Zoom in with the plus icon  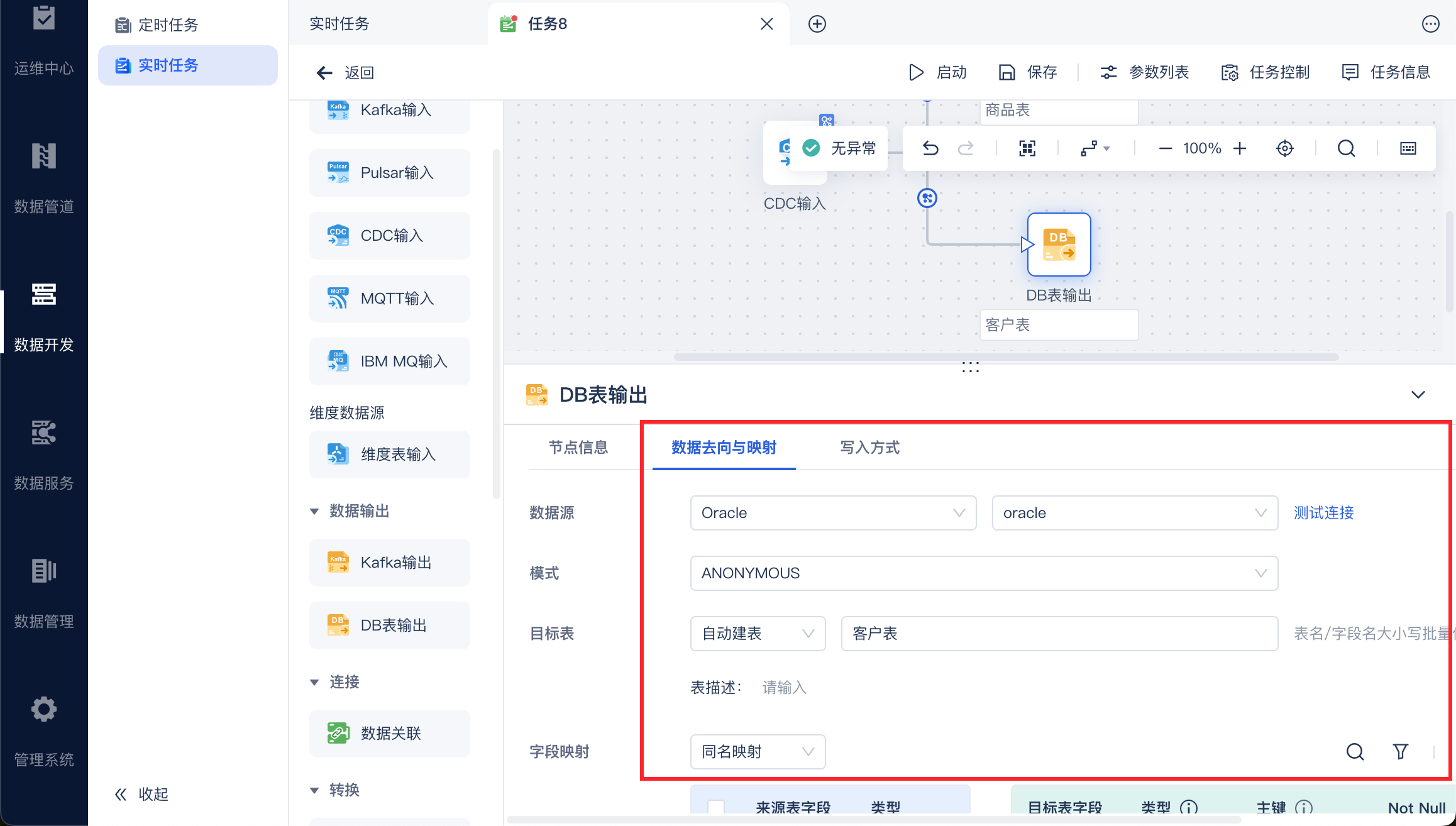click(x=1240, y=148)
